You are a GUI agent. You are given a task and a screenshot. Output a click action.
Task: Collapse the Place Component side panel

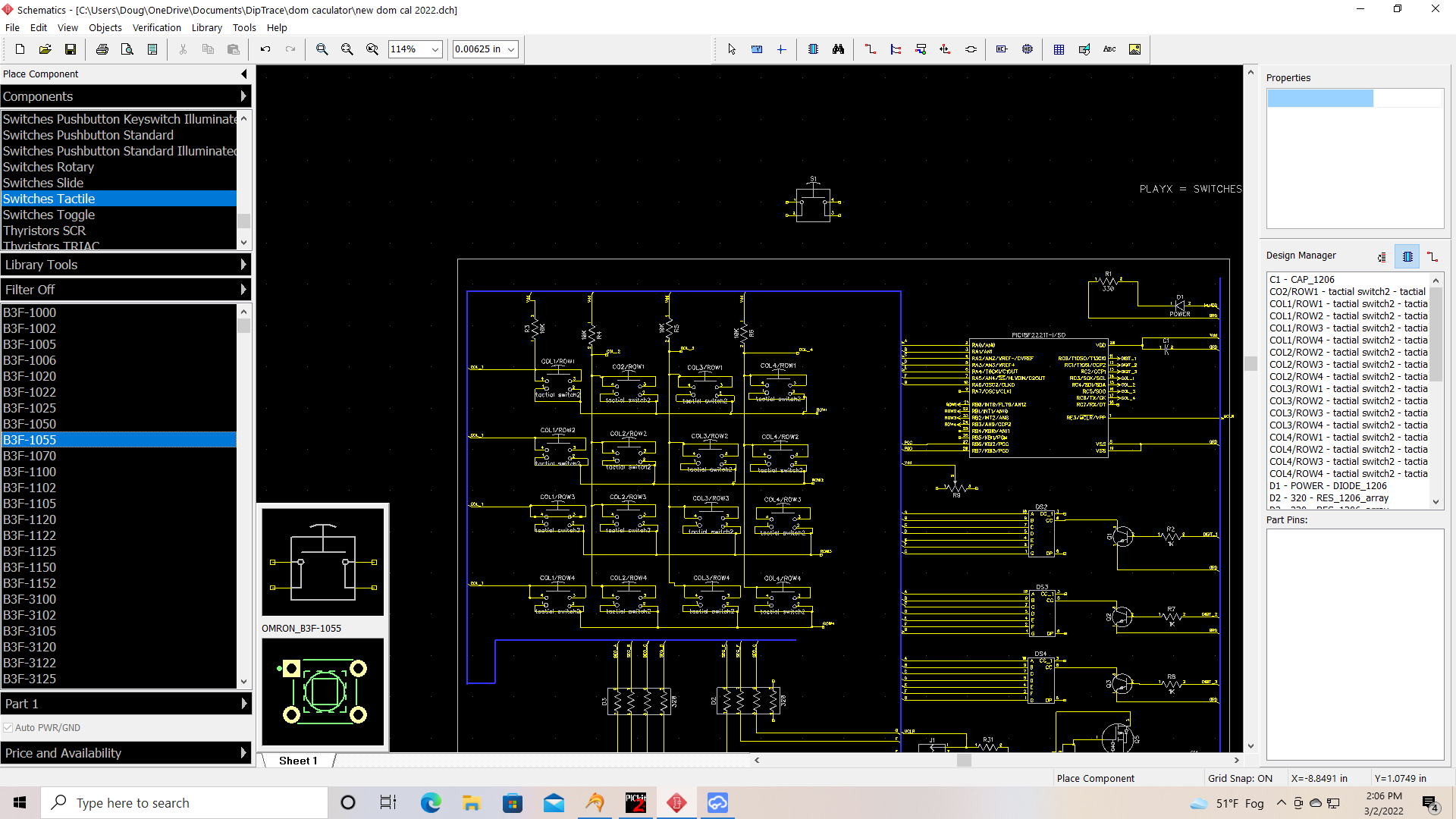coord(243,74)
